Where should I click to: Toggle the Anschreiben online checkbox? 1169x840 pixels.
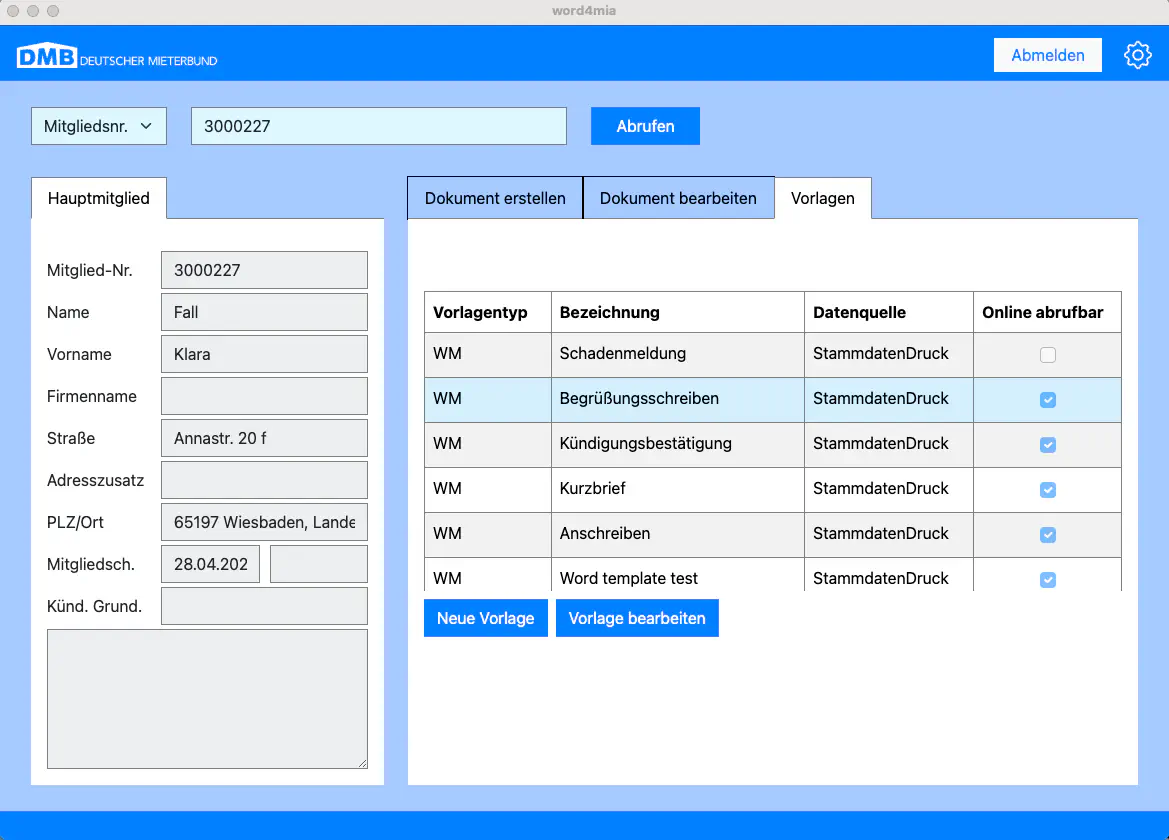(x=1047, y=535)
